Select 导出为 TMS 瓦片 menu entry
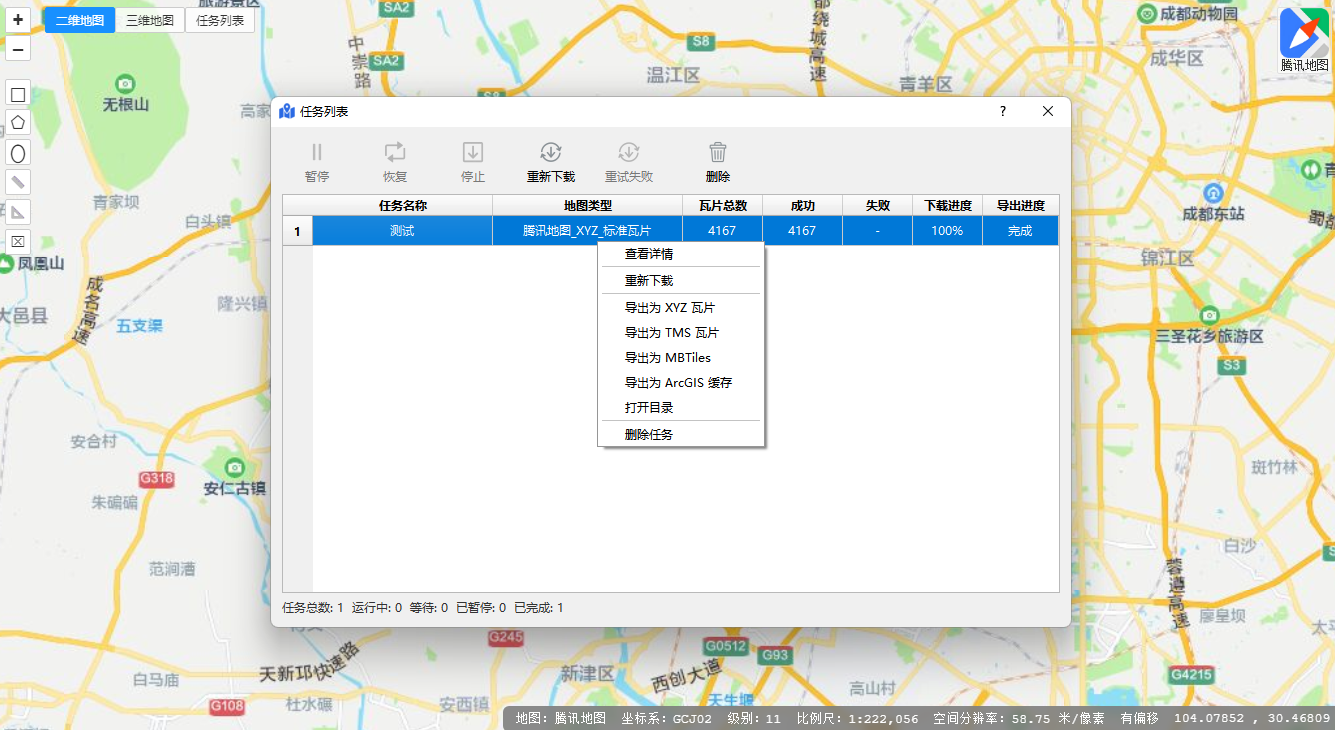This screenshot has width=1335, height=730. tap(680, 333)
